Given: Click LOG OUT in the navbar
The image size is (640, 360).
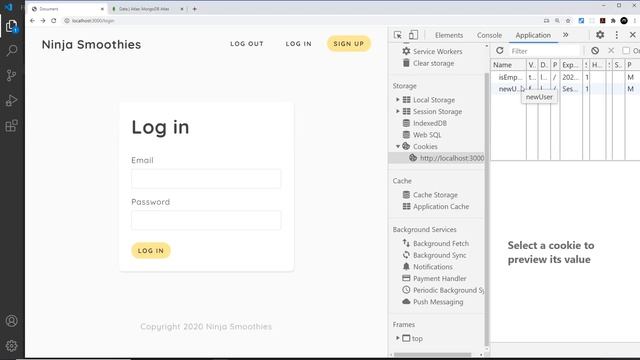Looking at the screenshot, I should [247, 44].
